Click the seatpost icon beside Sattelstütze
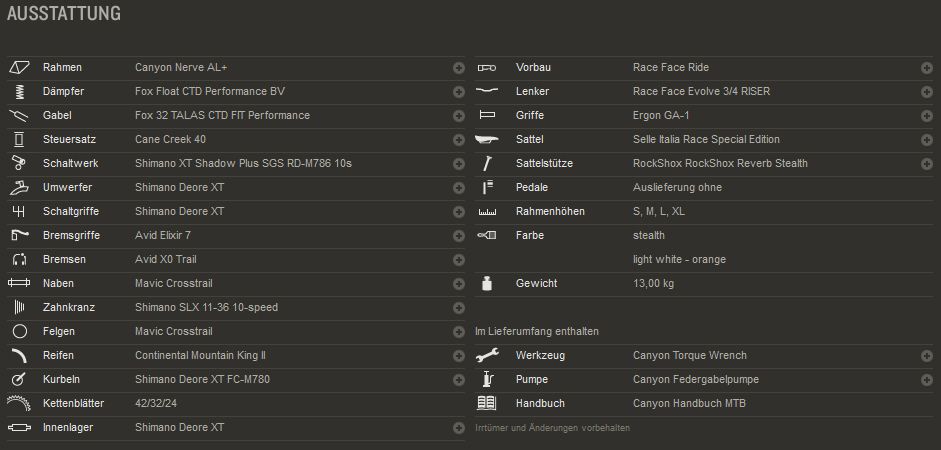The height and width of the screenshot is (450, 941). pyautogui.click(x=487, y=163)
